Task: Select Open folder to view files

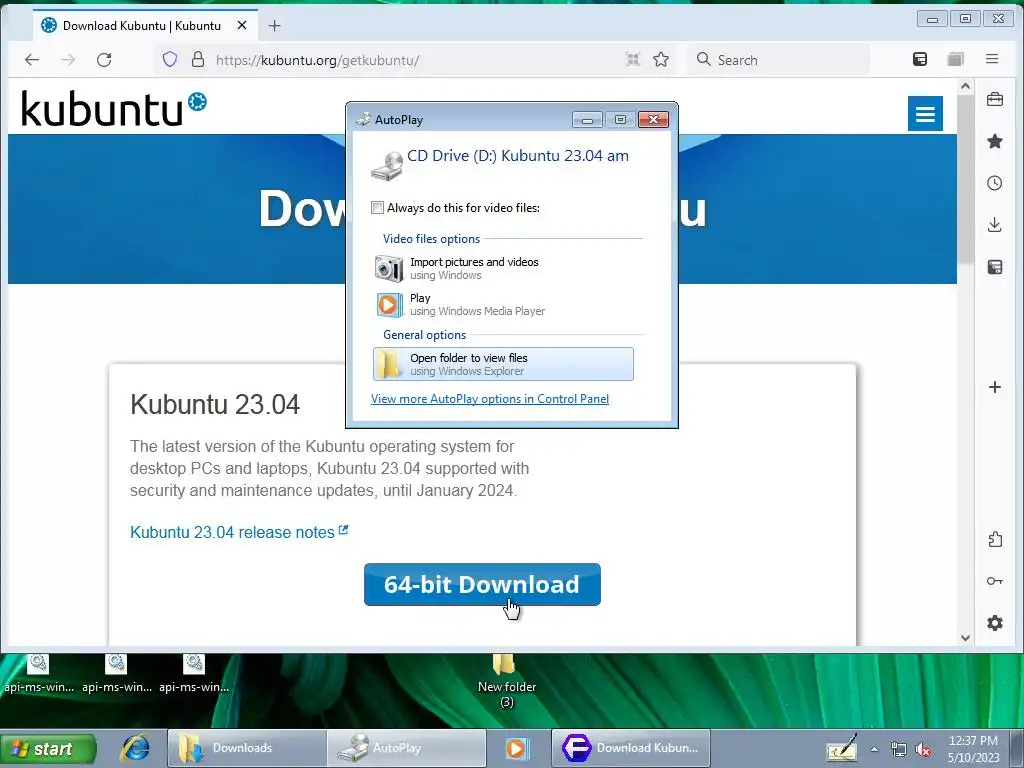Action: pyautogui.click(x=503, y=364)
